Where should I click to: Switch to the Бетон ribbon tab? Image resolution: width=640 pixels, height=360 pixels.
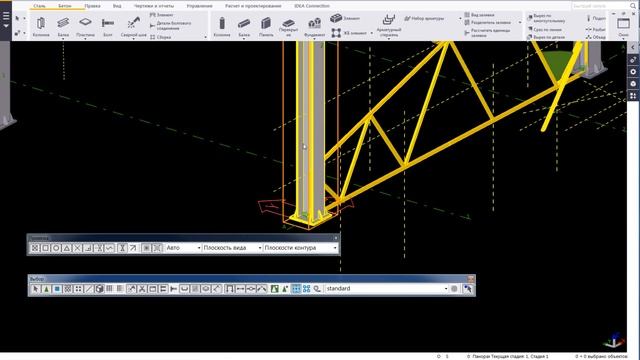(64, 6)
